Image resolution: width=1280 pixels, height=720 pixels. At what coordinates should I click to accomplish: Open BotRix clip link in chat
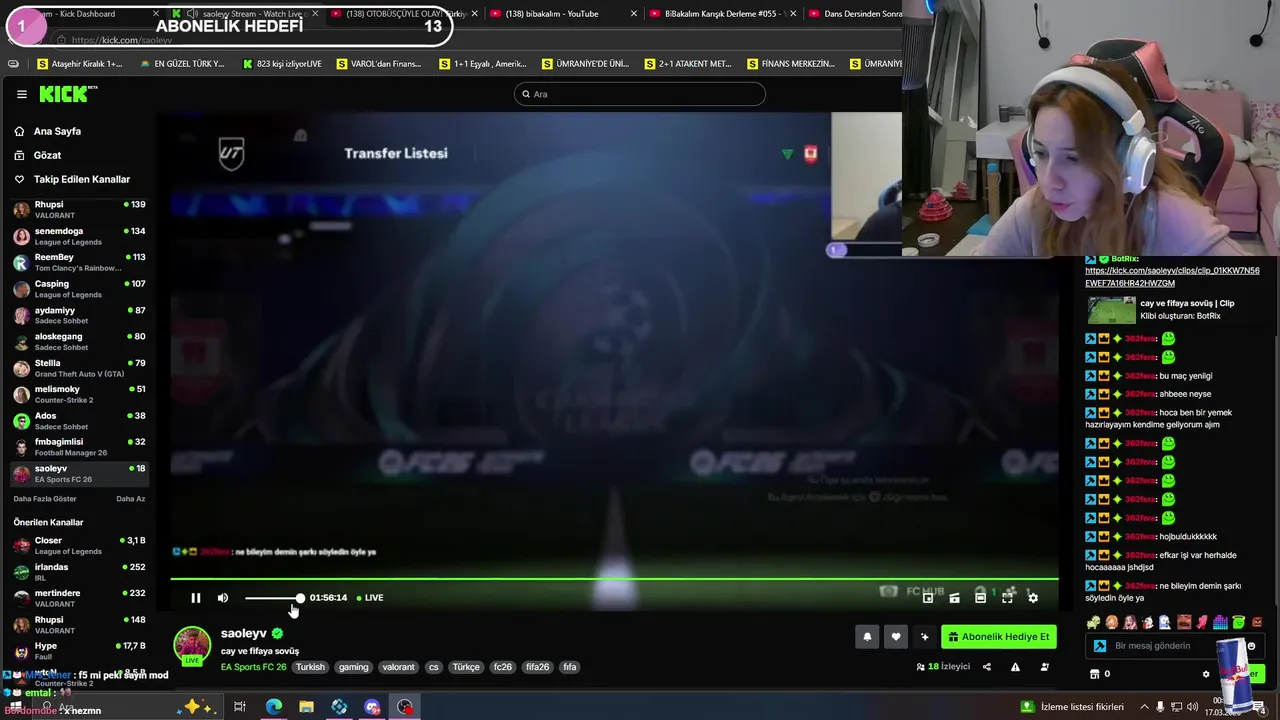[1172, 277]
